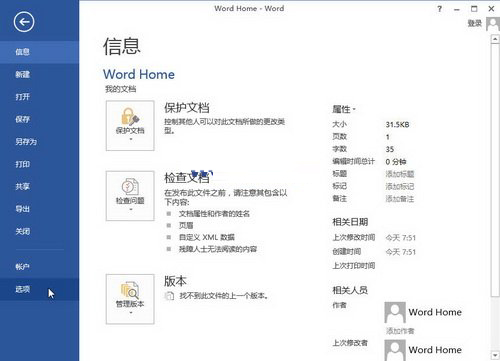Image resolution: width=500 pixels, height=361 pixels.
Task: Click the scrollbar down arrow
Action: point(495,355)
